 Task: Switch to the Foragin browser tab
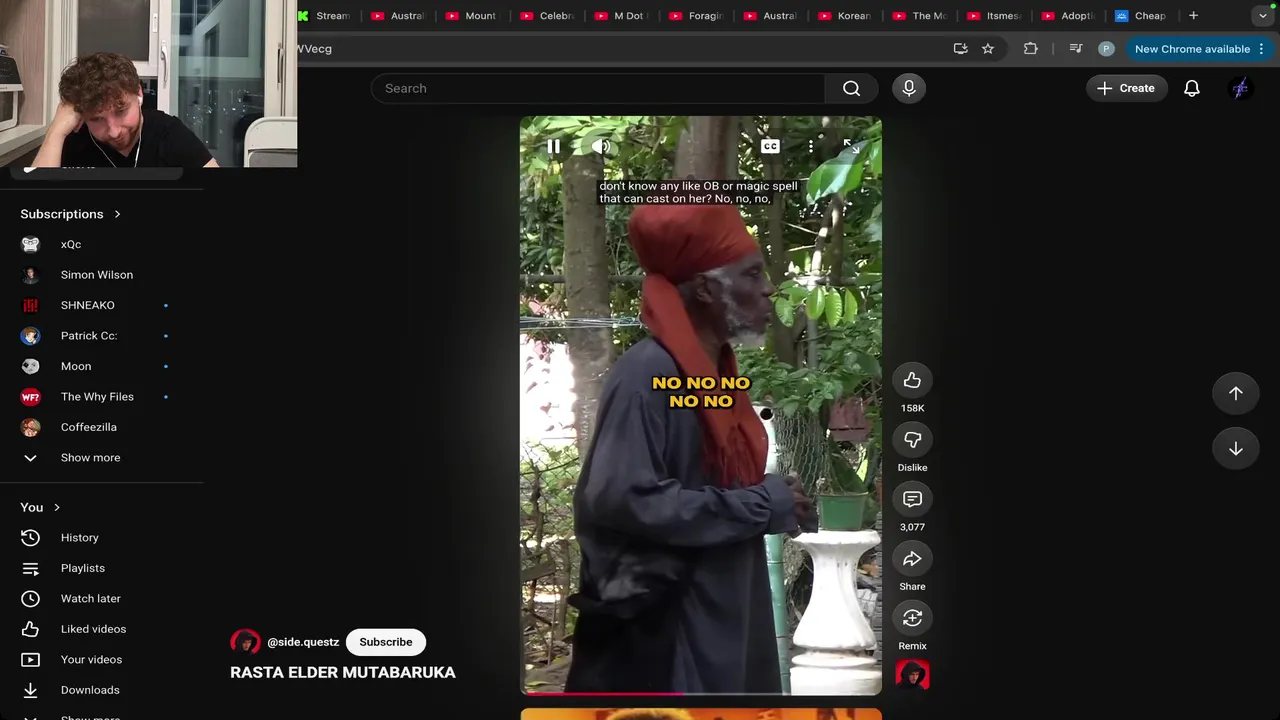[x=695, y=16]
